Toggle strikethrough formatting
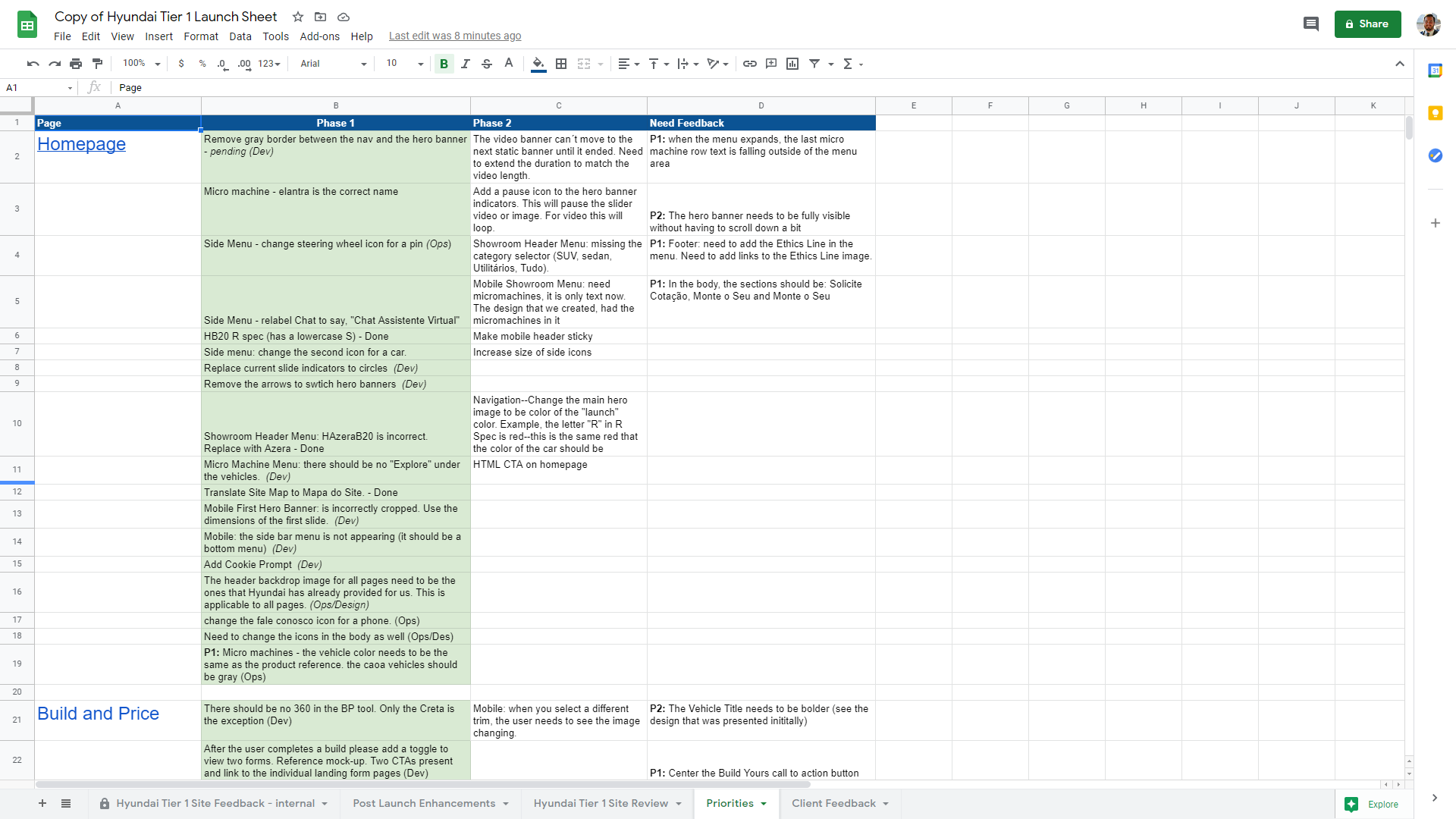 tap(487, 64)
